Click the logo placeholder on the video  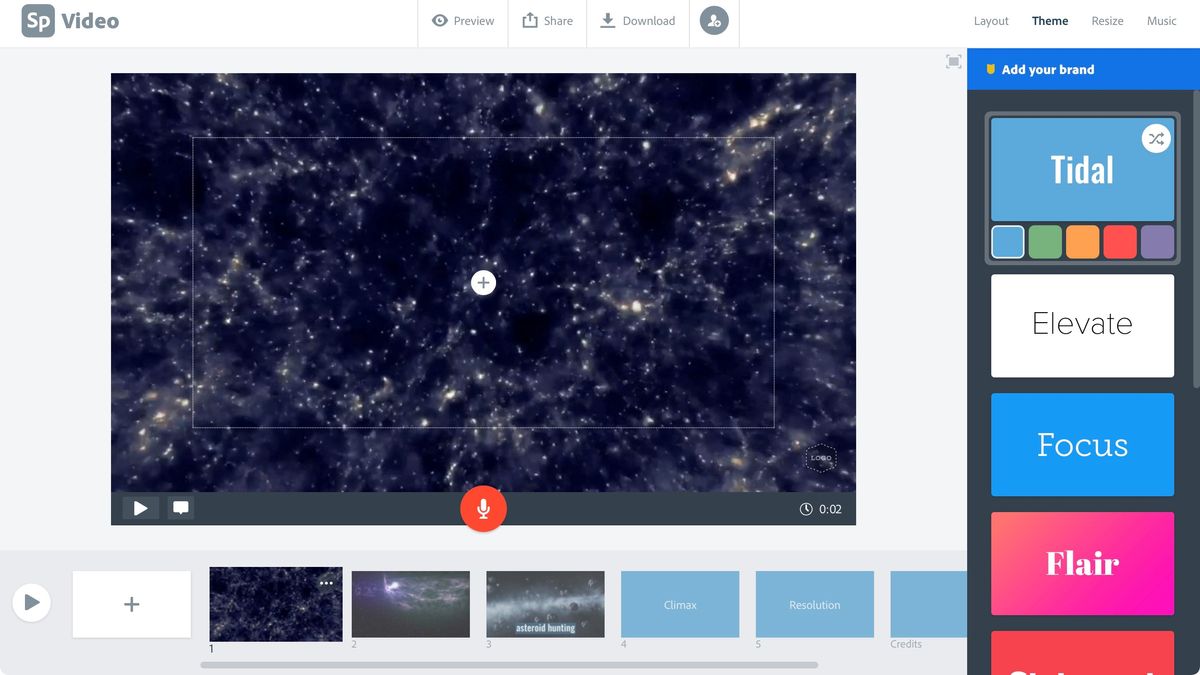click(821, 458)
